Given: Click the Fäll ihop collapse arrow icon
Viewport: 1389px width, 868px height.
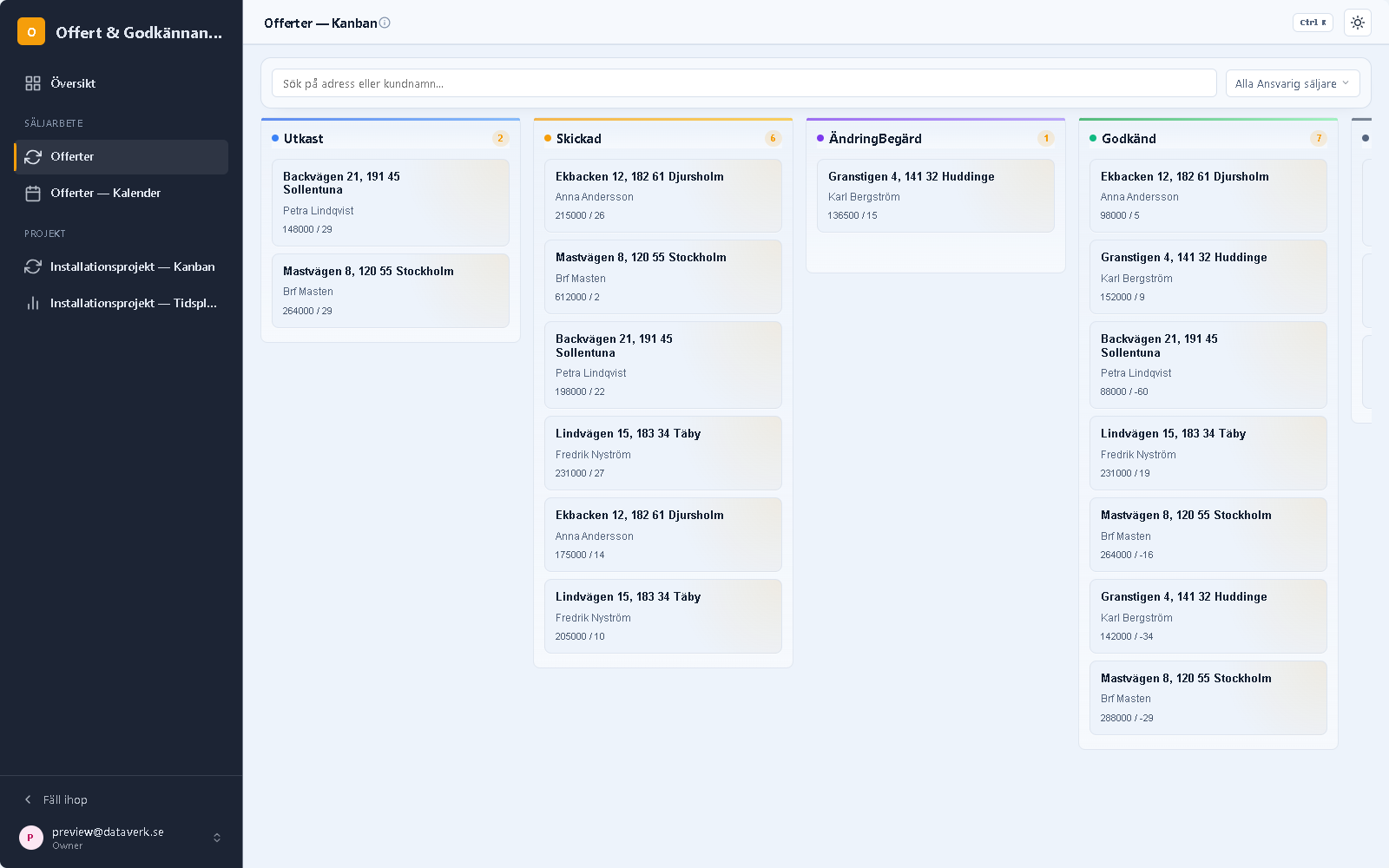Looking at the screenshot, I should point(28,799).
